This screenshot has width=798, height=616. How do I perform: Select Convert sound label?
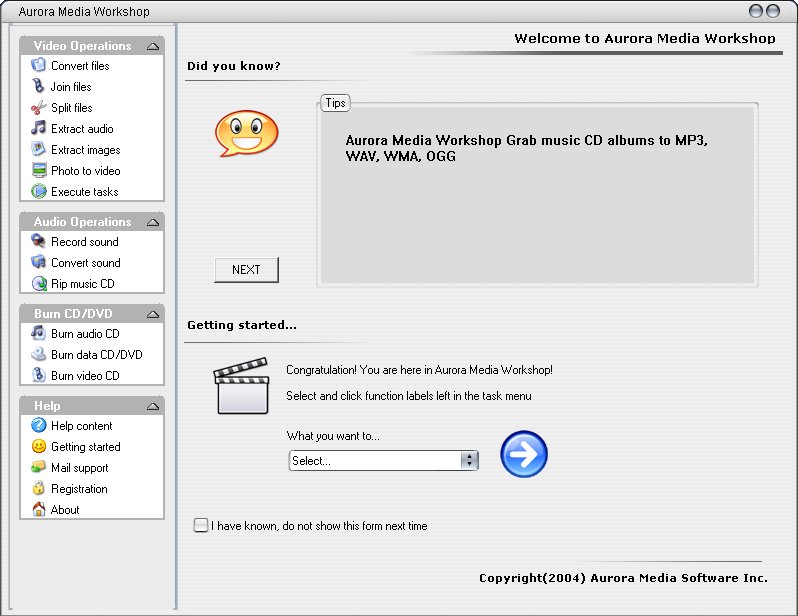click(x=86, y=263)
